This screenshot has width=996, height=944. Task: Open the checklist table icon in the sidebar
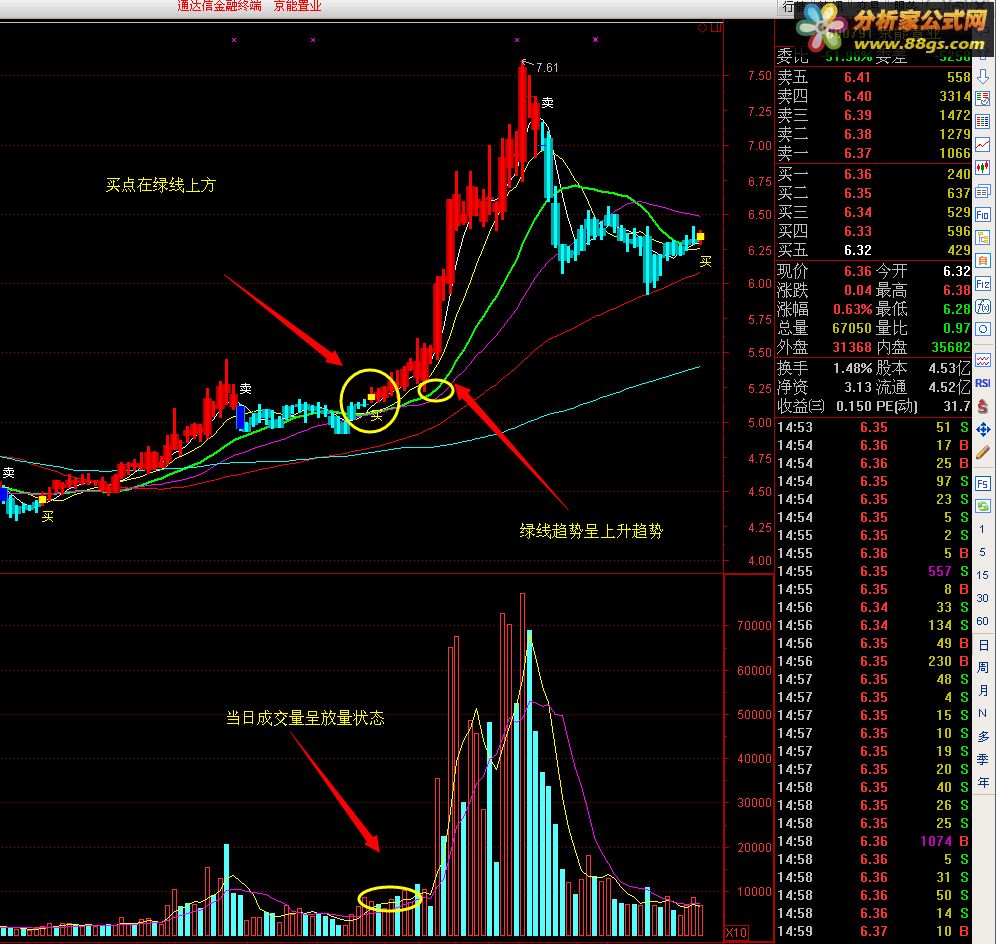tap(983, 98)
